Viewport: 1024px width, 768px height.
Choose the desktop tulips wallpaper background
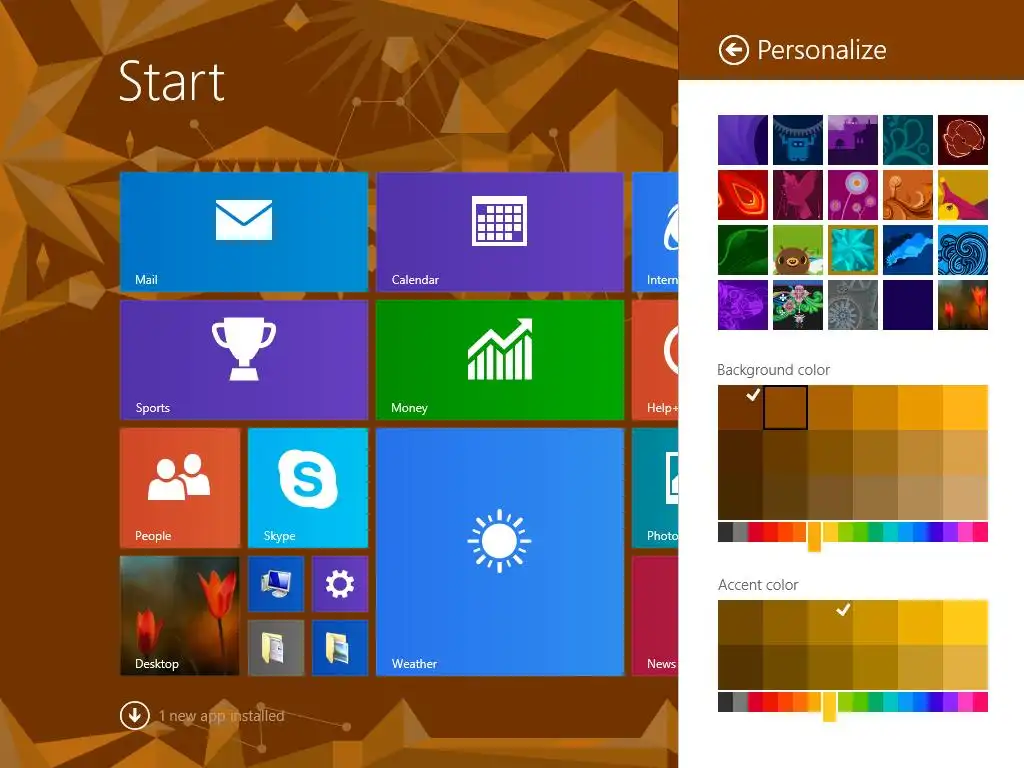tap(963, 305)
